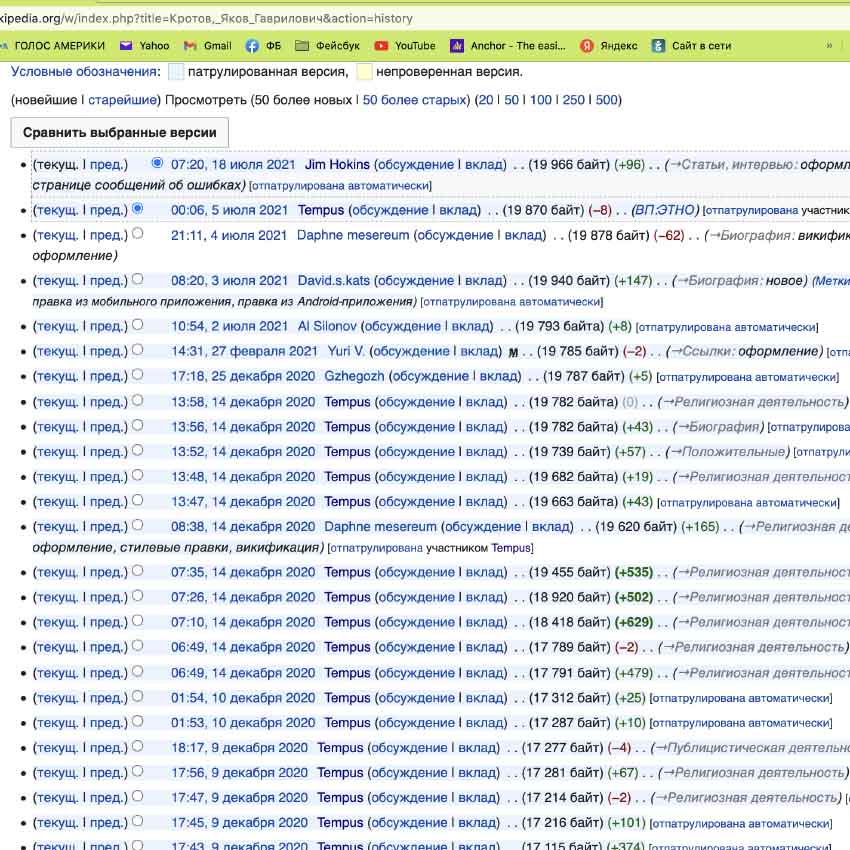This screenshot has height=850, width=850.
Task: Click the YouTube bookmark icon
Action: point(381,46)
